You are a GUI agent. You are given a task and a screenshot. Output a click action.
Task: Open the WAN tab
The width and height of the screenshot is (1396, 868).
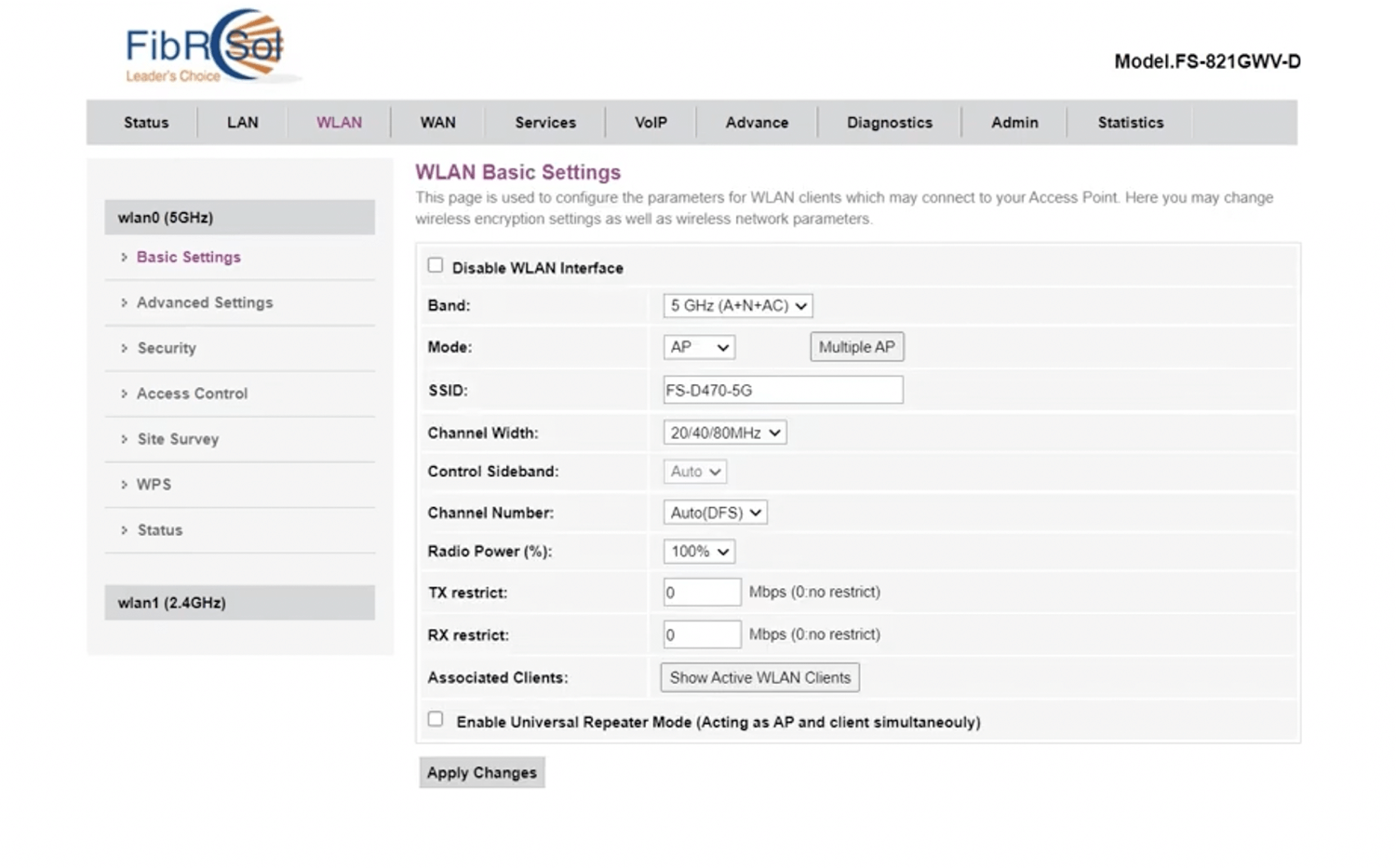[x=437, y=123]
